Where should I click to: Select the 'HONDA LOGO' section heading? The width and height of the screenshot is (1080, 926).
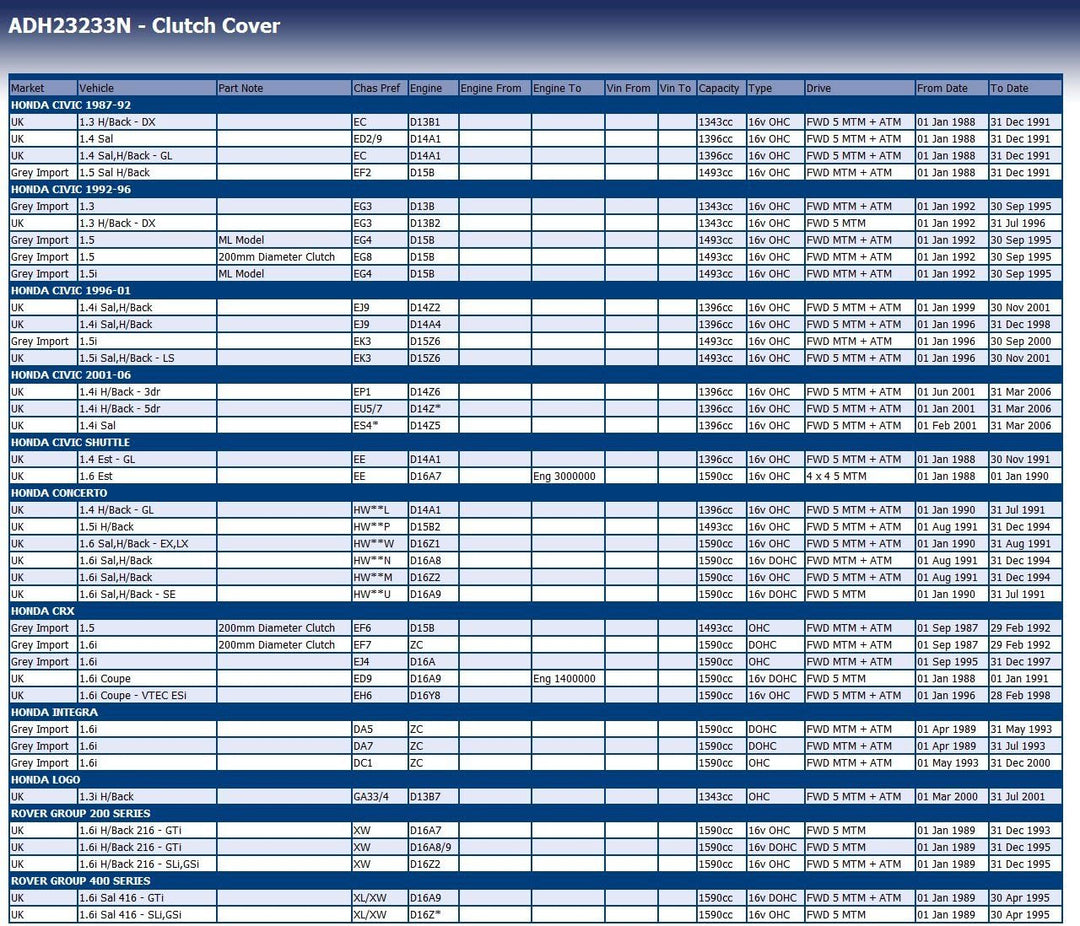45,780
